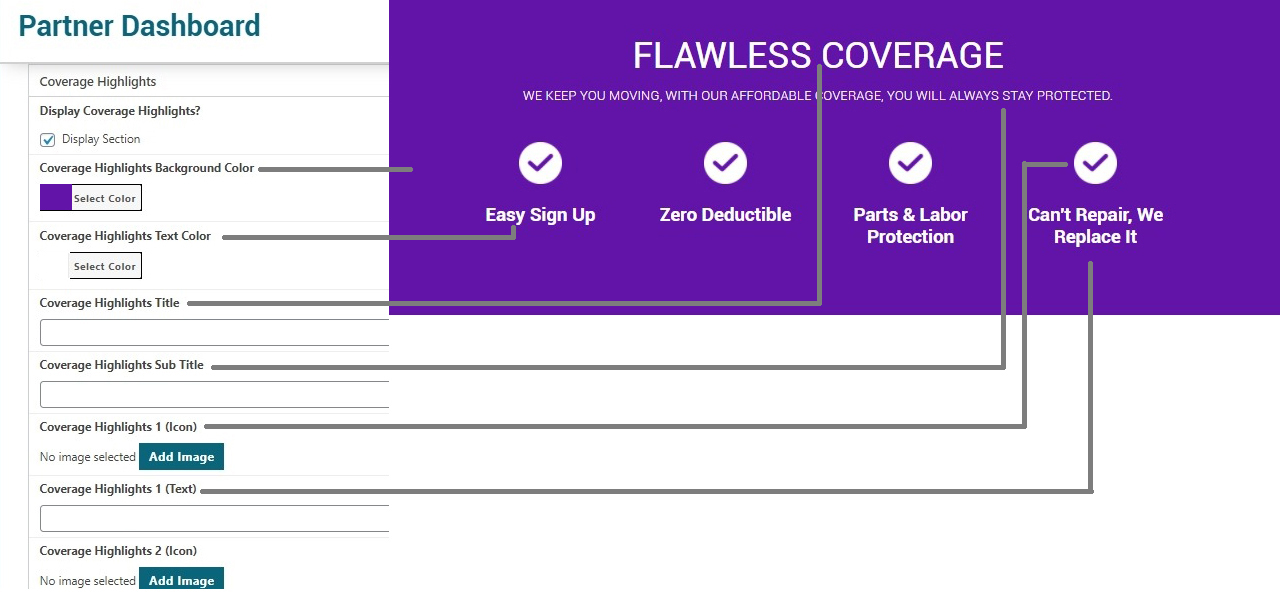Open Select Color for Text Color
1280x606 pixels.
105,266
